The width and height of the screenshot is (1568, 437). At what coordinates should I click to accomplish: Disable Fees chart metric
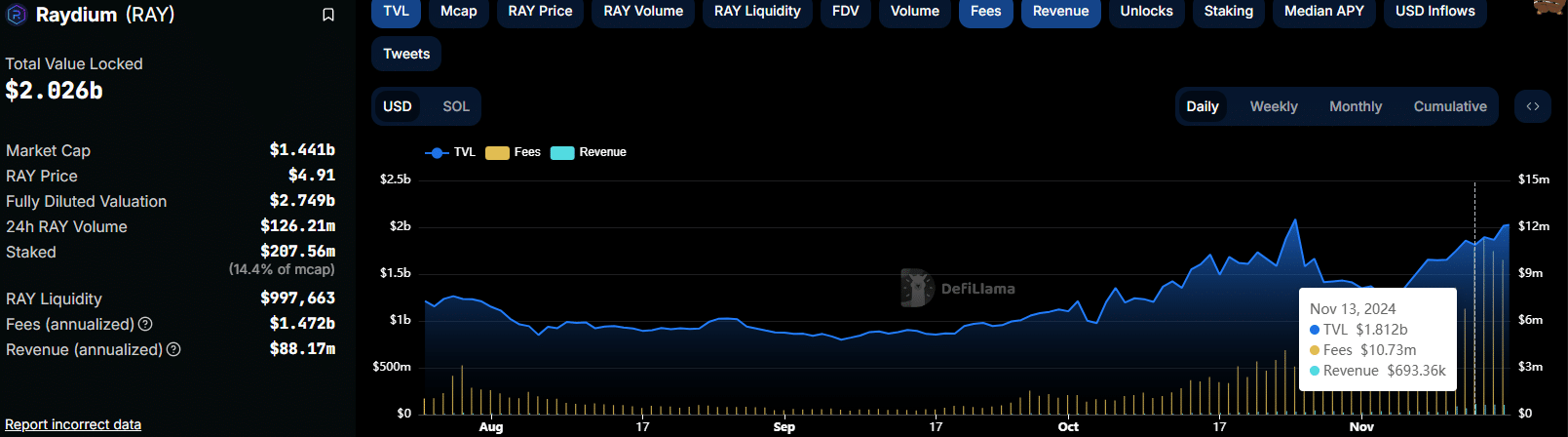point(986,11)
